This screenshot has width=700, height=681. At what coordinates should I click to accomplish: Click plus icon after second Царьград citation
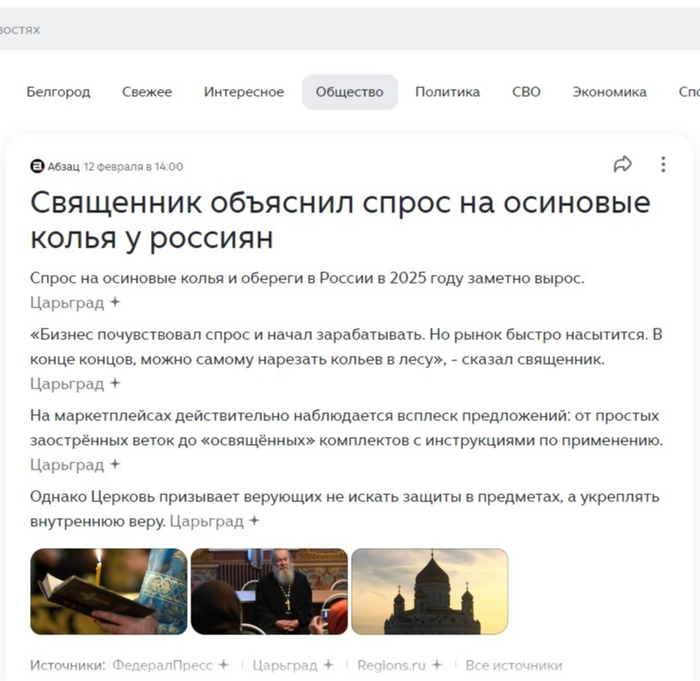pyautogui.click(x=115, y=383)
